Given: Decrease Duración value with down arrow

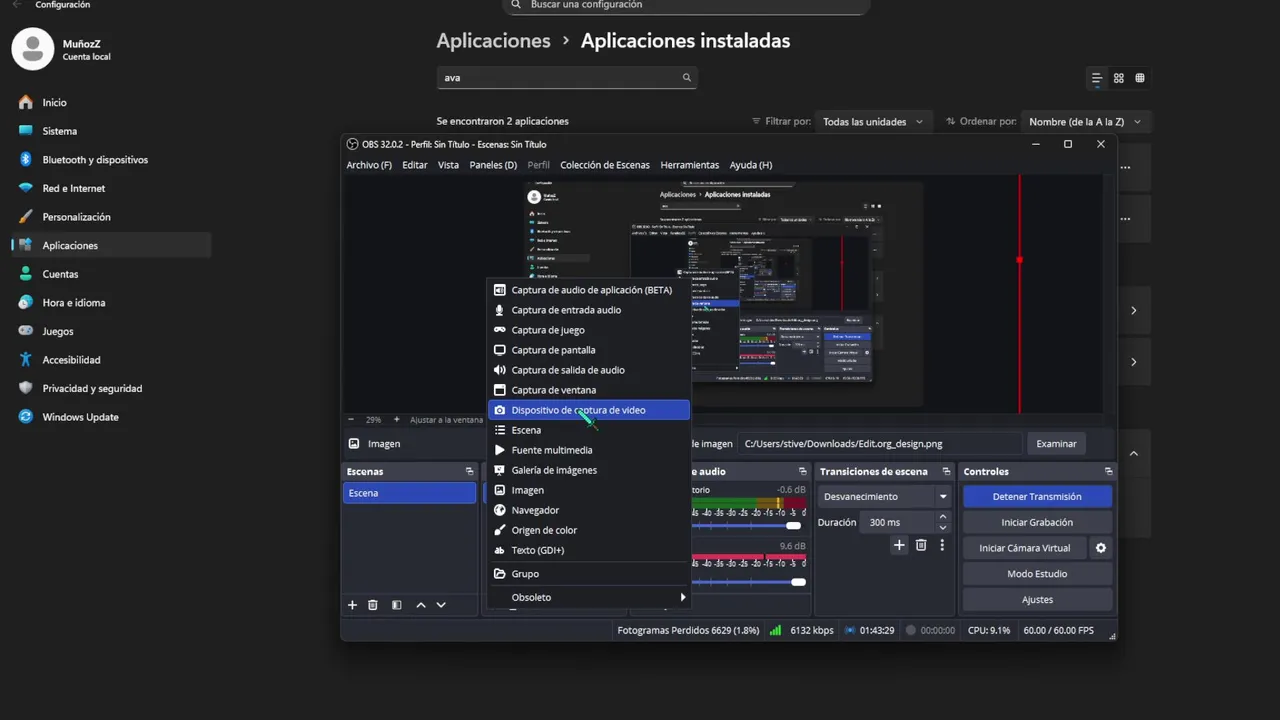Looking at the screenshot, I should click(943, 527).
